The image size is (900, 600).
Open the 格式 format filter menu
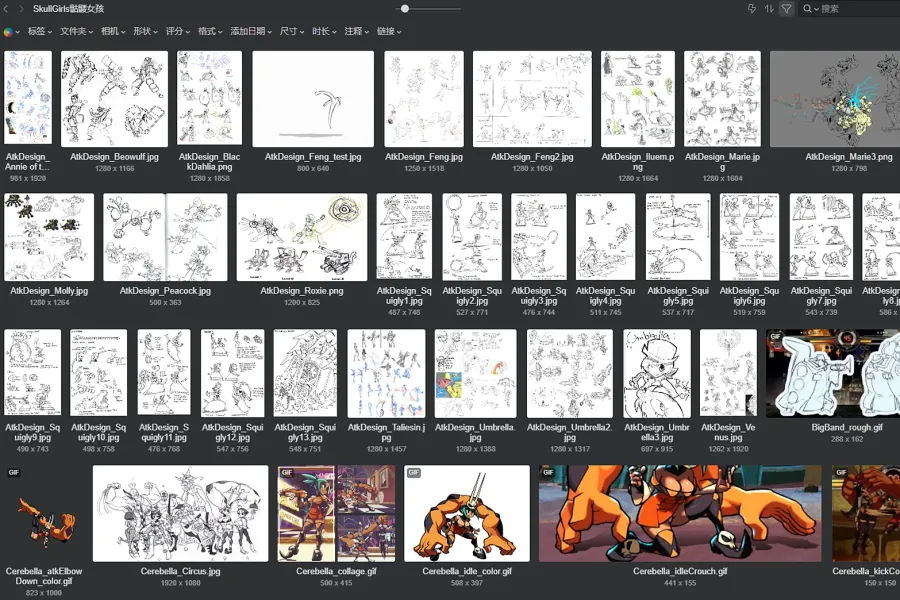210,31
